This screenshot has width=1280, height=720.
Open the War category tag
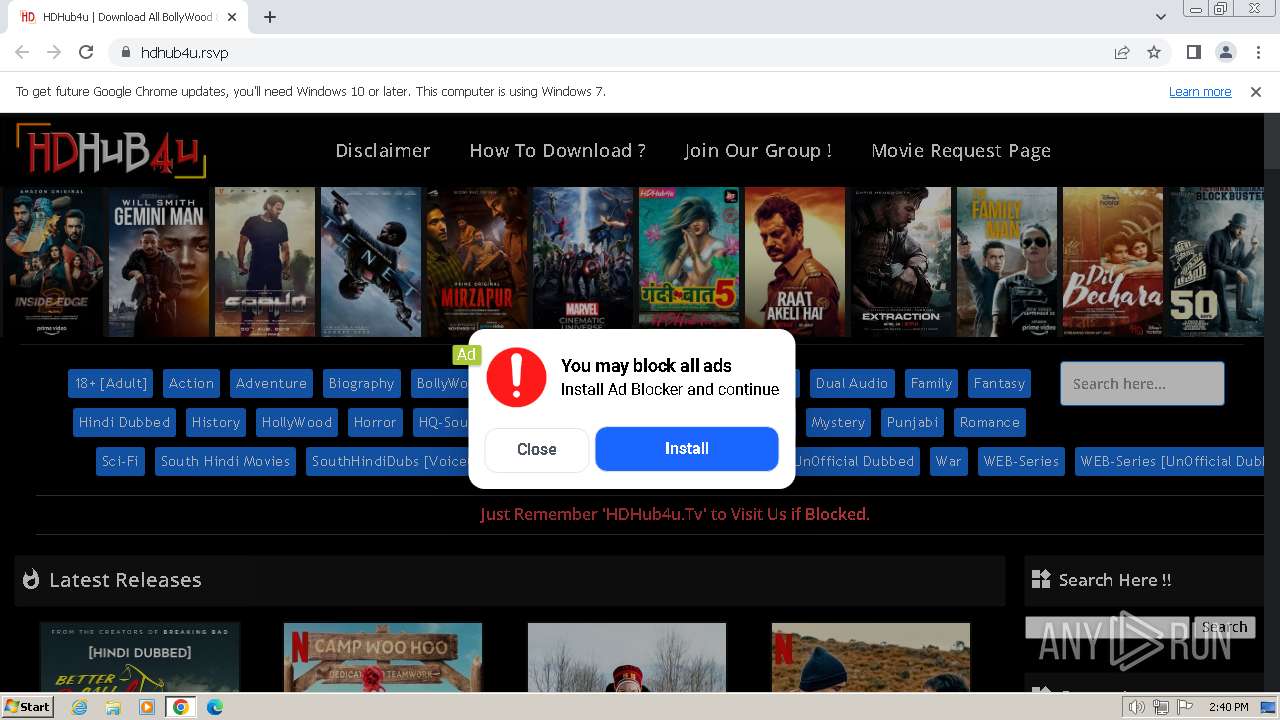[948, 461]
